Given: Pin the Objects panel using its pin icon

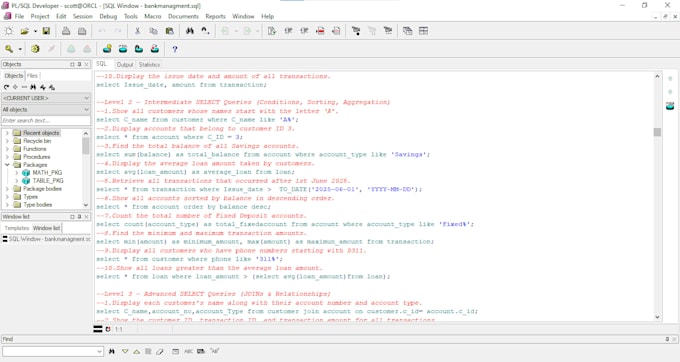Looking at the screenshot, I should 79,64.
